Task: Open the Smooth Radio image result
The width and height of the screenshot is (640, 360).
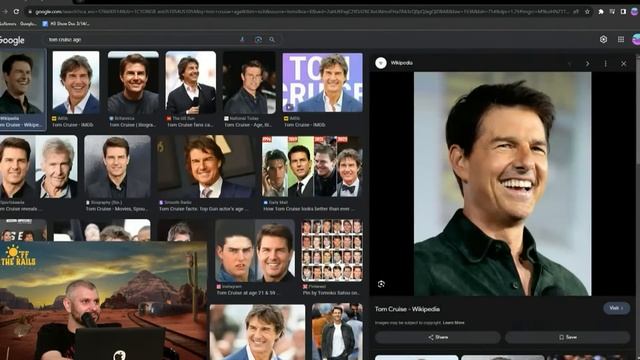Action: [x=207, y=167]
